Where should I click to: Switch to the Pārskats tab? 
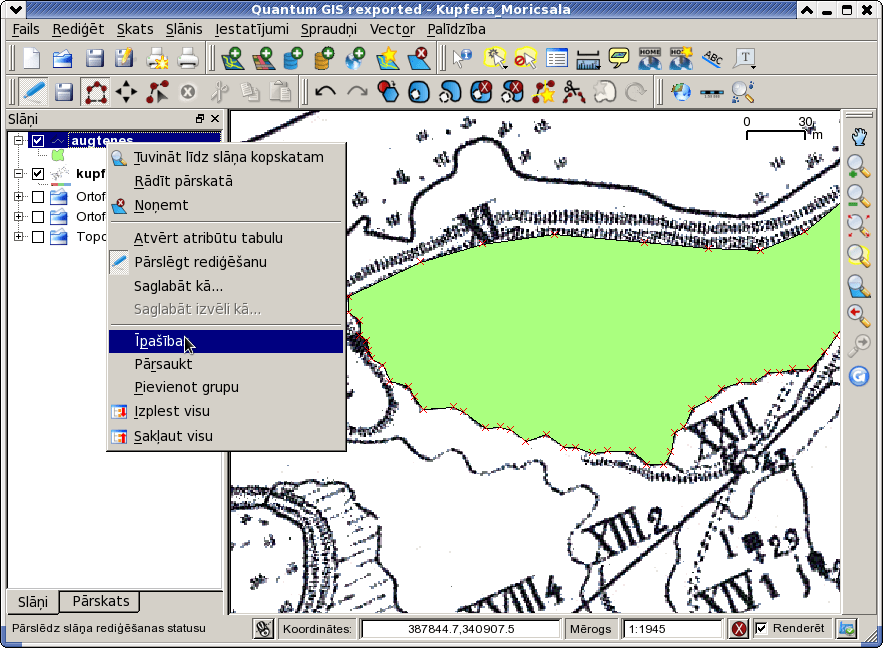coord(100,601)
